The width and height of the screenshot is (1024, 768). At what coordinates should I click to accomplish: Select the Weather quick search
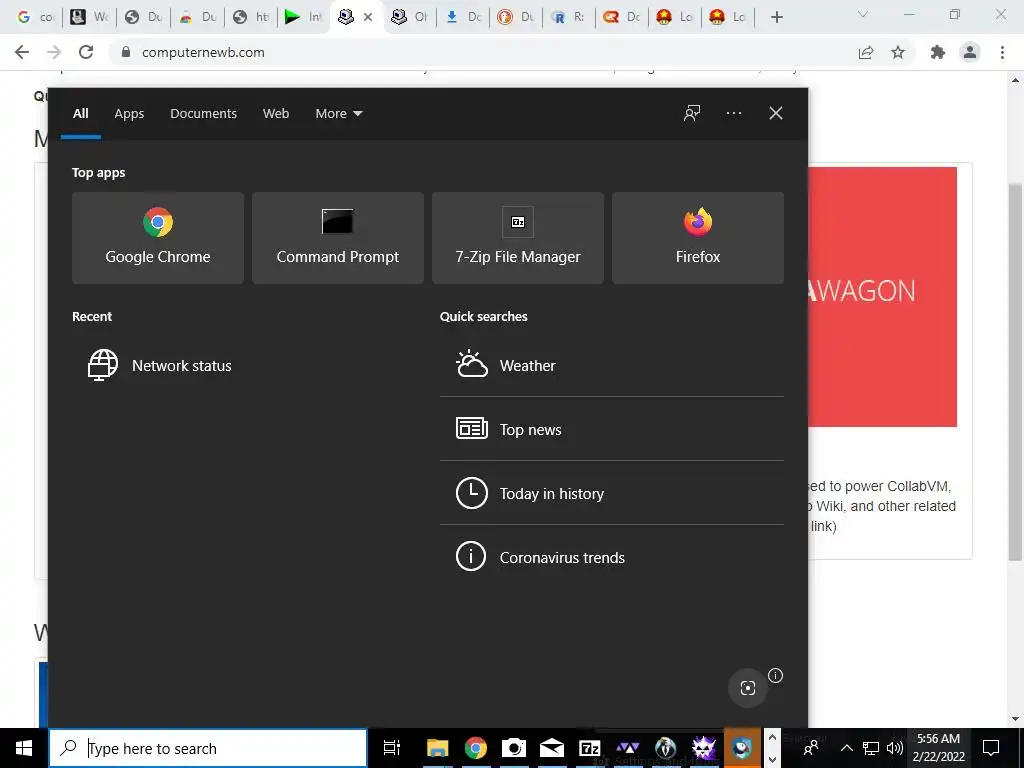click(x=612, y=365)
